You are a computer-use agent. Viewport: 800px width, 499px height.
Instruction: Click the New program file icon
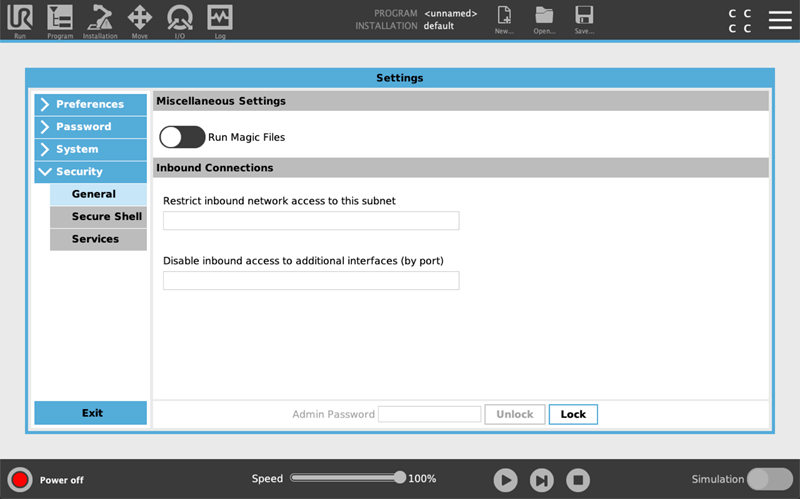tap(504, 16)
